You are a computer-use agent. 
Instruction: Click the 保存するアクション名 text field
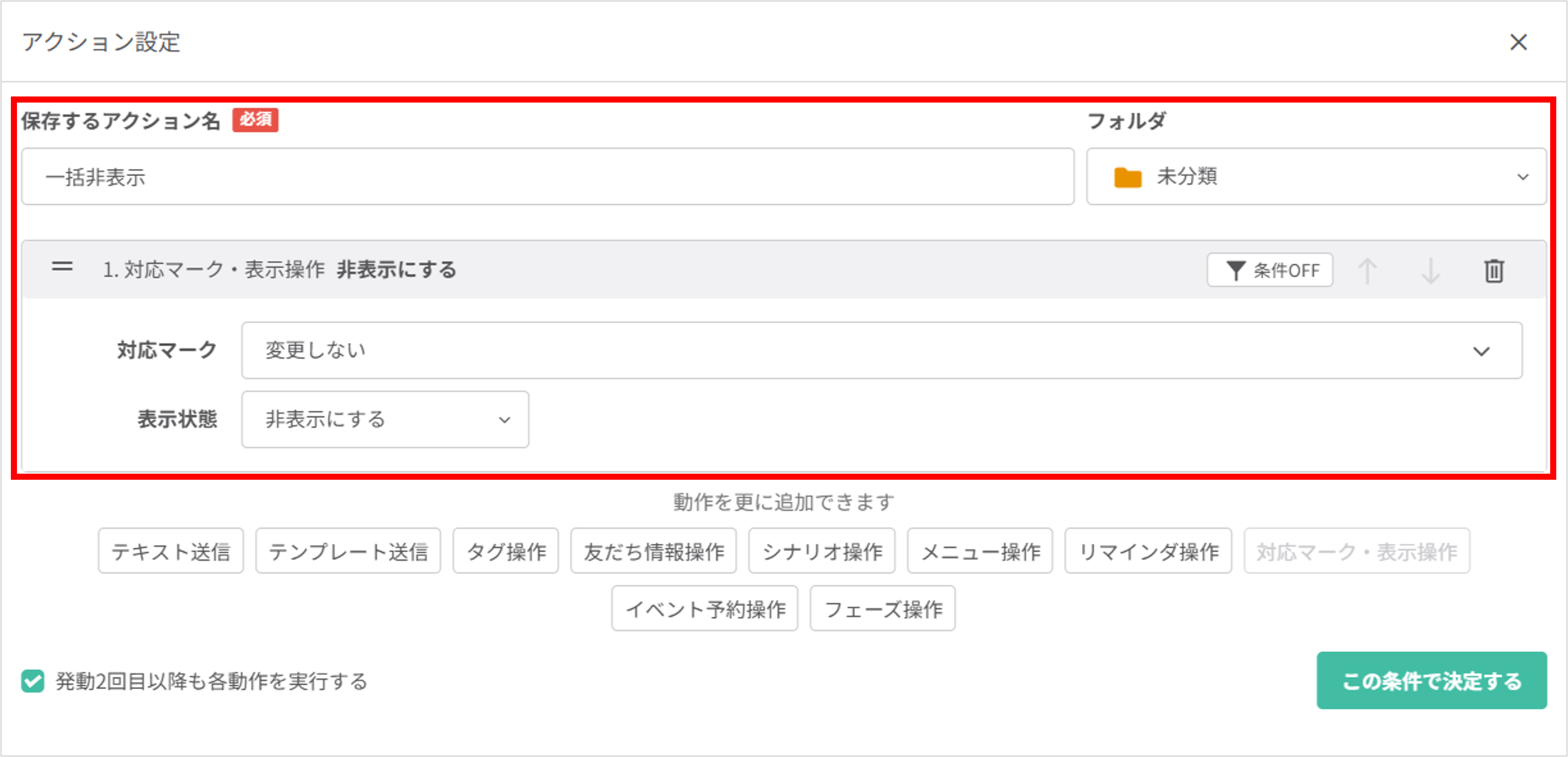click(x=547, y=177)
